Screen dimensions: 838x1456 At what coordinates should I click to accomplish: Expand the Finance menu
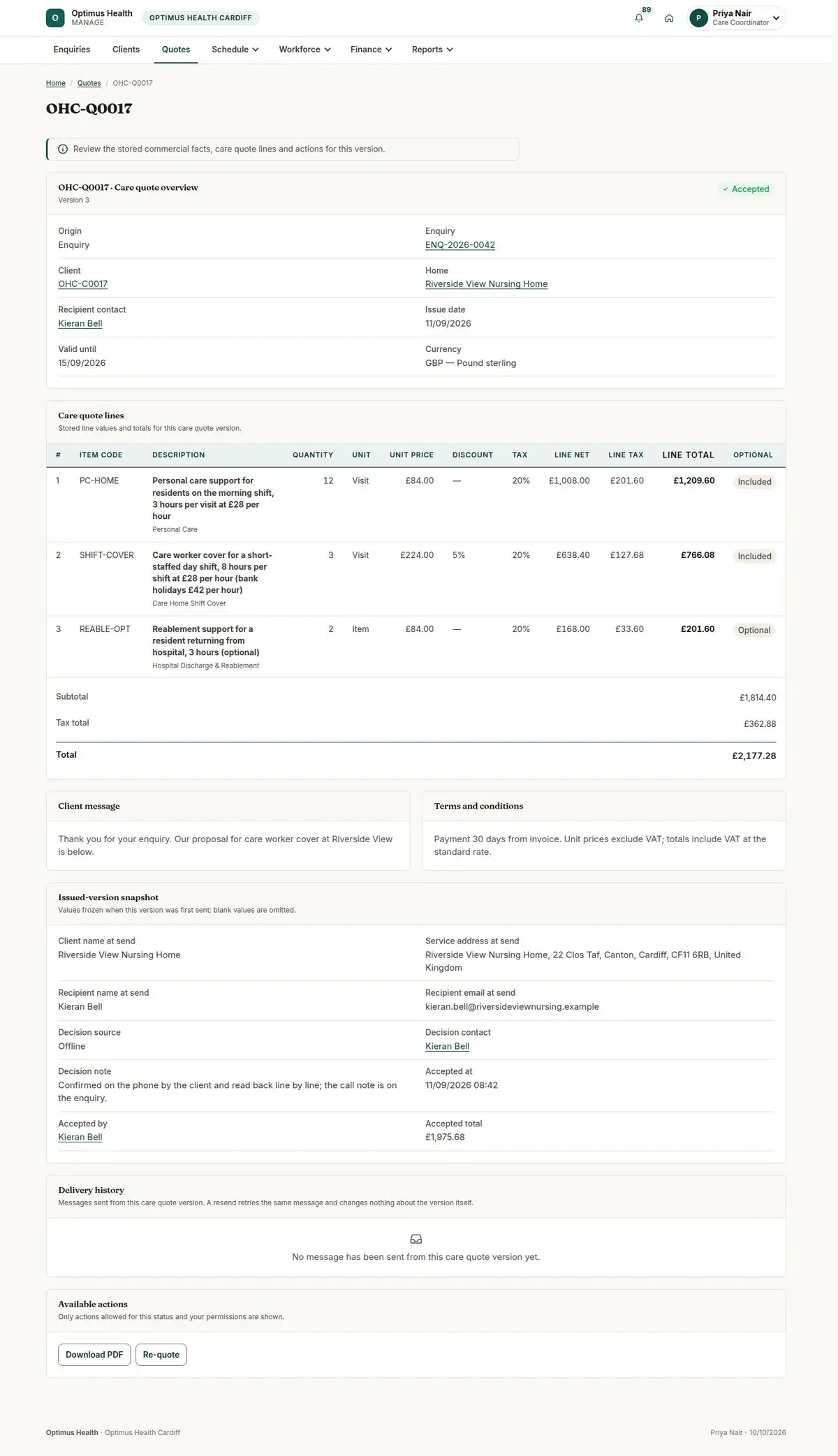pyautogui.click(x=372, y=50)
